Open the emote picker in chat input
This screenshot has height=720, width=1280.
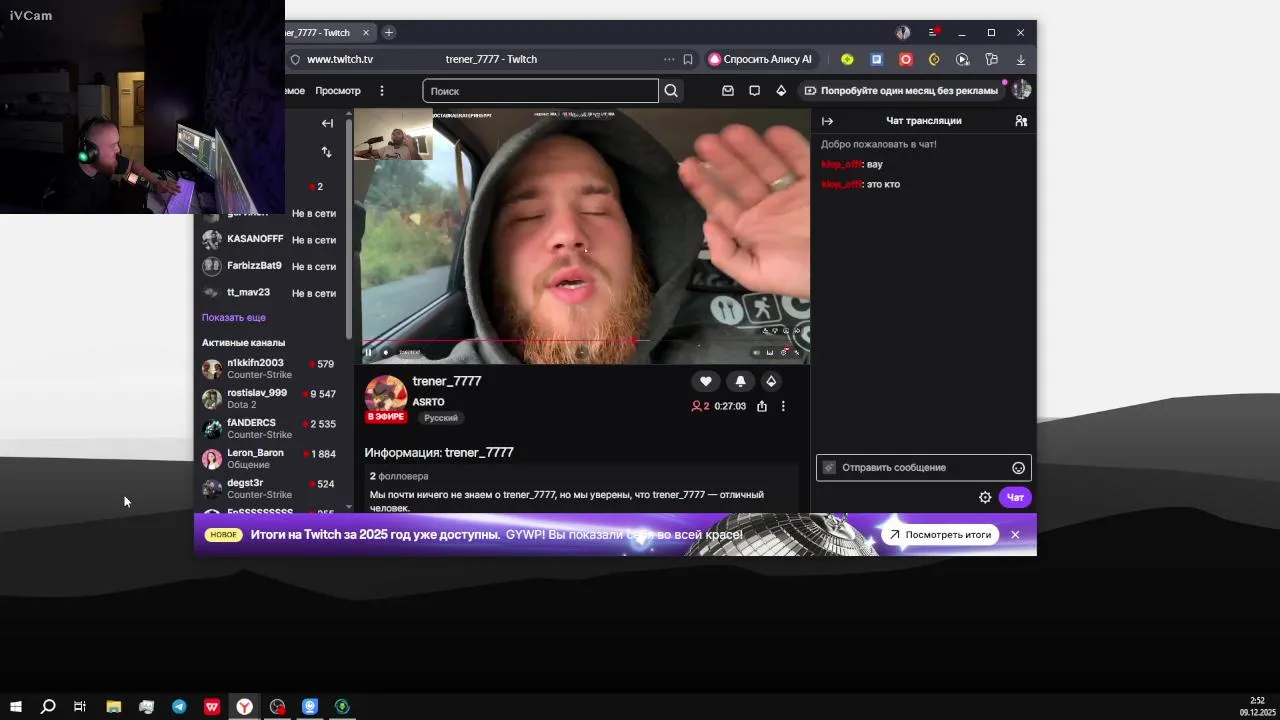1018,468
